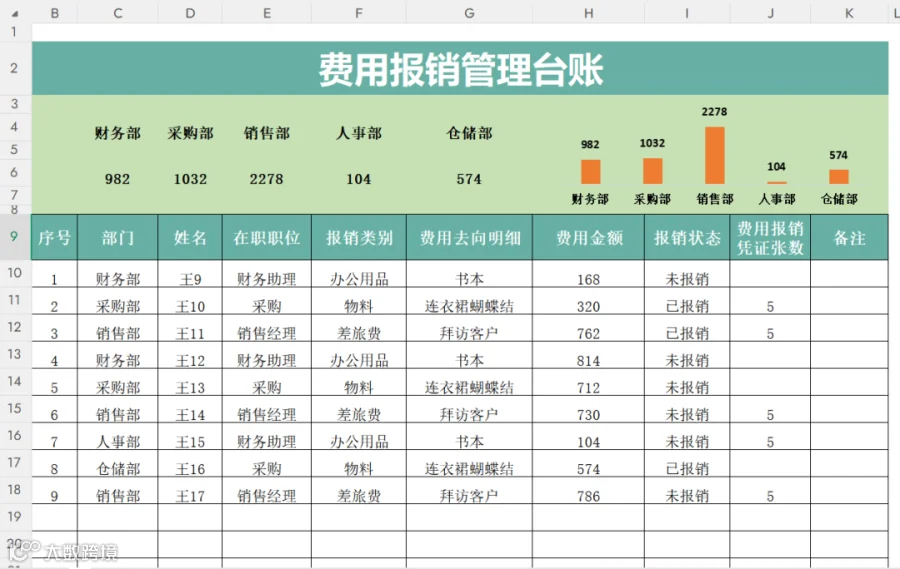This screenshot has height=569, width=900.
Task: Click the 备注 table header
Action: [x=849, y=237]
